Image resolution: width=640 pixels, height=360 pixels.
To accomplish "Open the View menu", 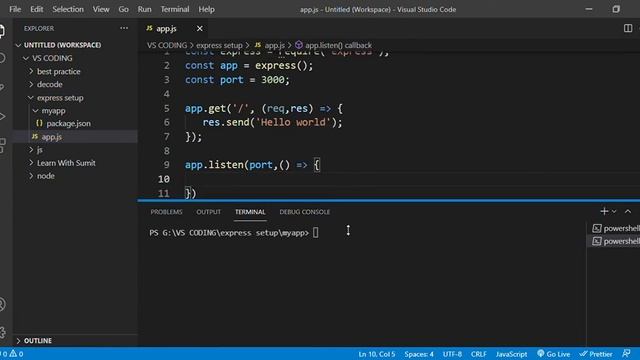I will point(101,9).
